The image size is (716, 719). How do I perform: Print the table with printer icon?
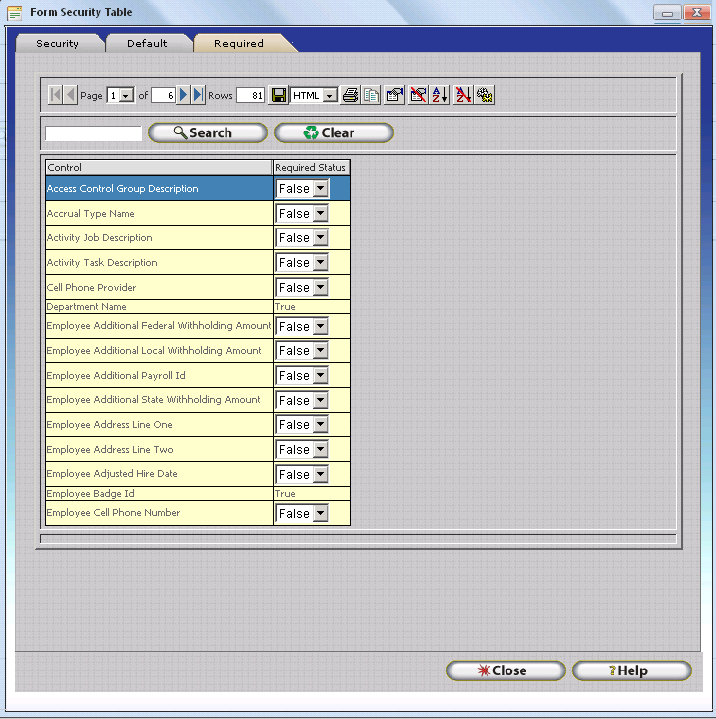click(350, 95)
